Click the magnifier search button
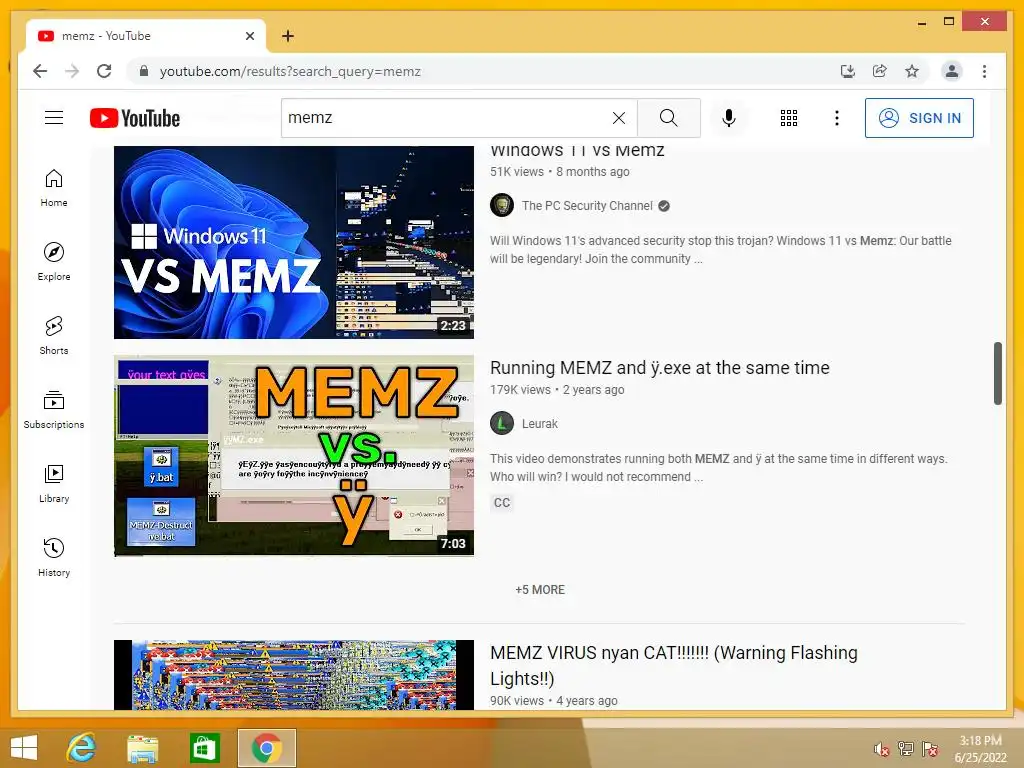Screen dimensions: 1024x768 click(668, 118)
